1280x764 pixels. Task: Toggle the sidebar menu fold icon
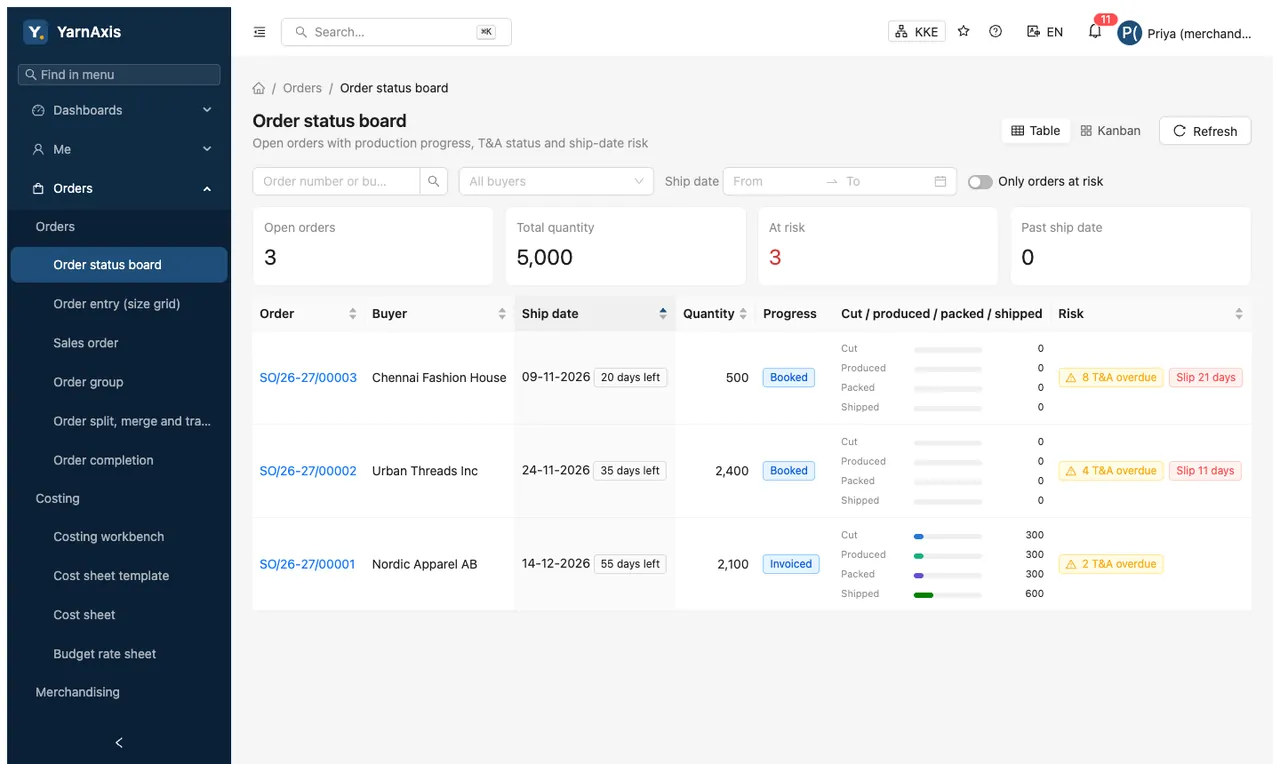point(260,32)
